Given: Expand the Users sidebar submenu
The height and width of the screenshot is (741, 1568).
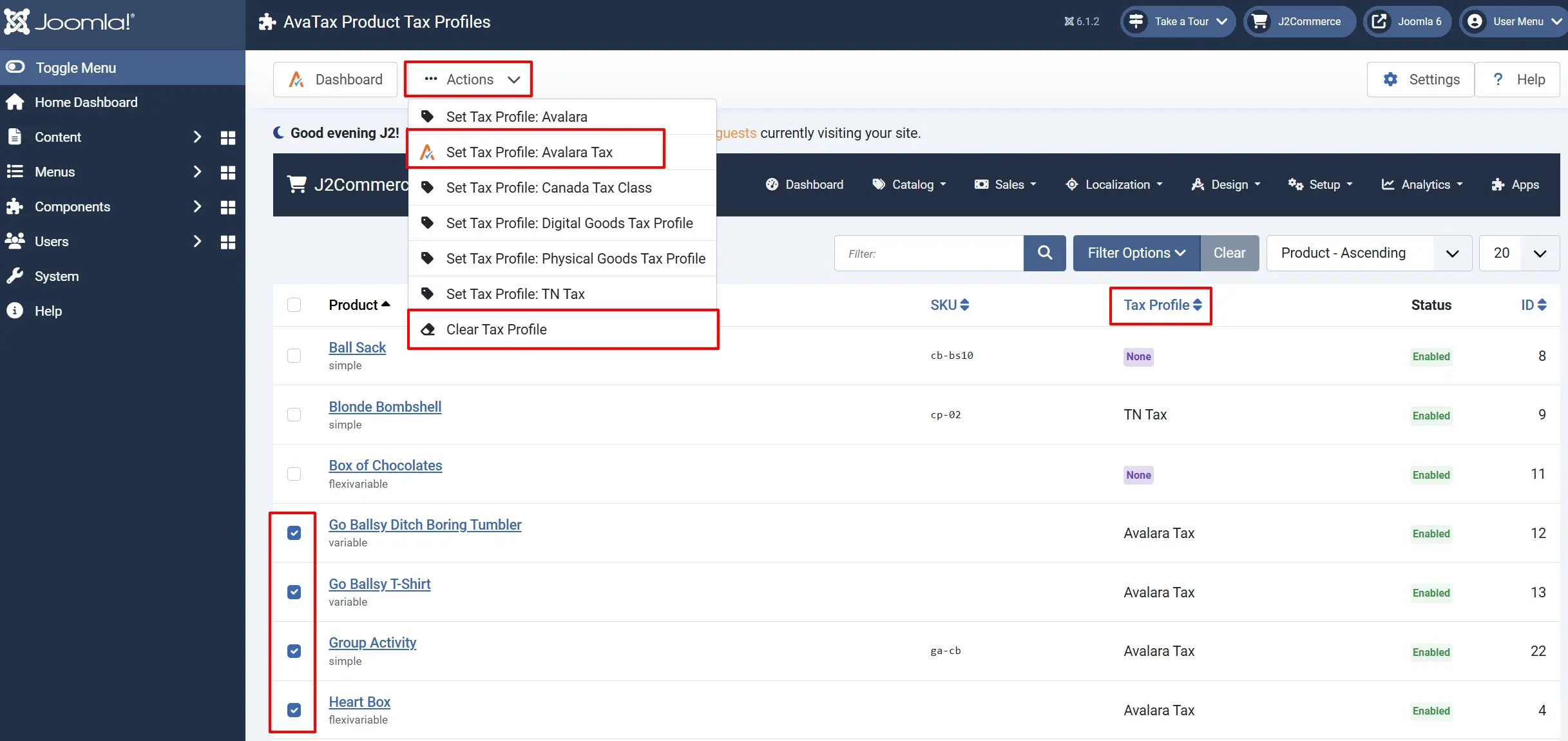Looking at the screenshot, I should pos(197,241).
